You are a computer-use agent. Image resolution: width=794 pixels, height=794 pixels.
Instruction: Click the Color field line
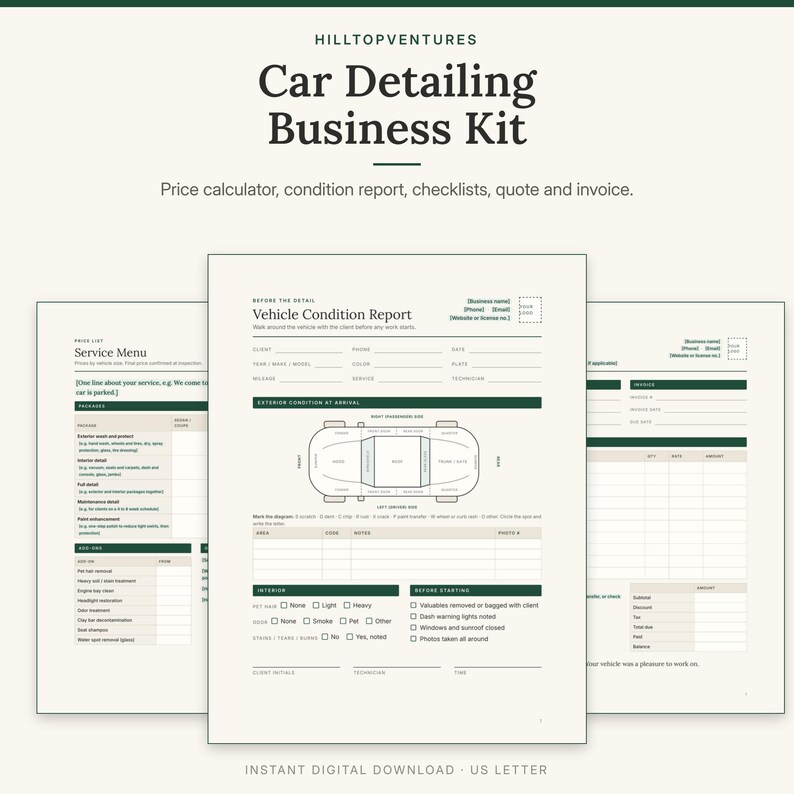pos(408,365)
